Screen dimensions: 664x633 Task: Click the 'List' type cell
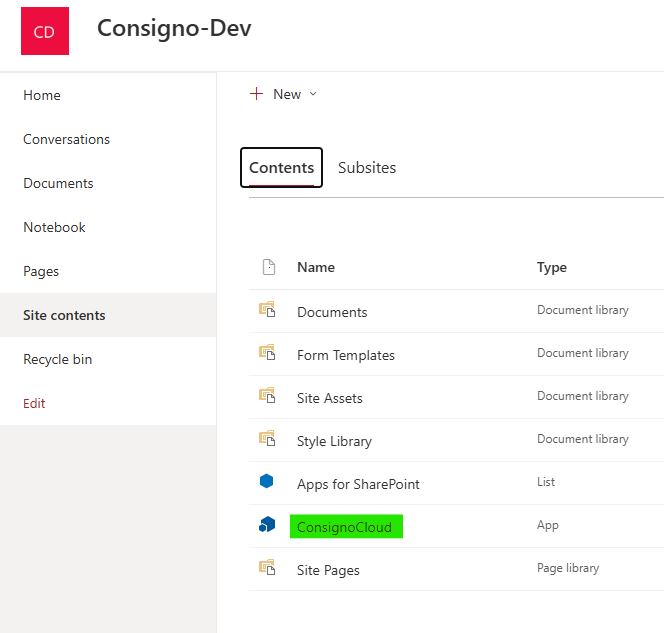546,482
